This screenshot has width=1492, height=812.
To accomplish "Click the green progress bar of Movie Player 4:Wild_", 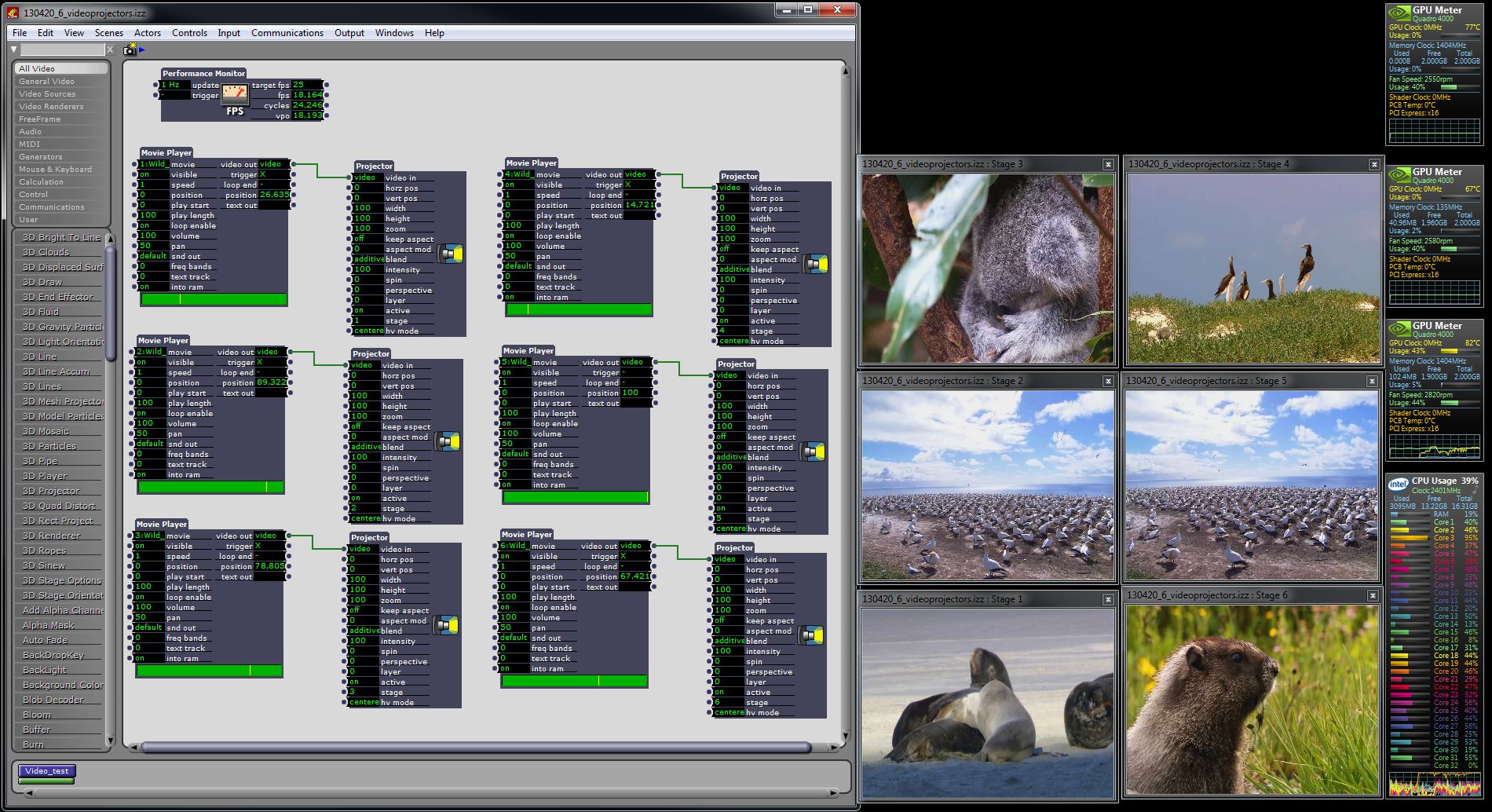I will (579, 309).
